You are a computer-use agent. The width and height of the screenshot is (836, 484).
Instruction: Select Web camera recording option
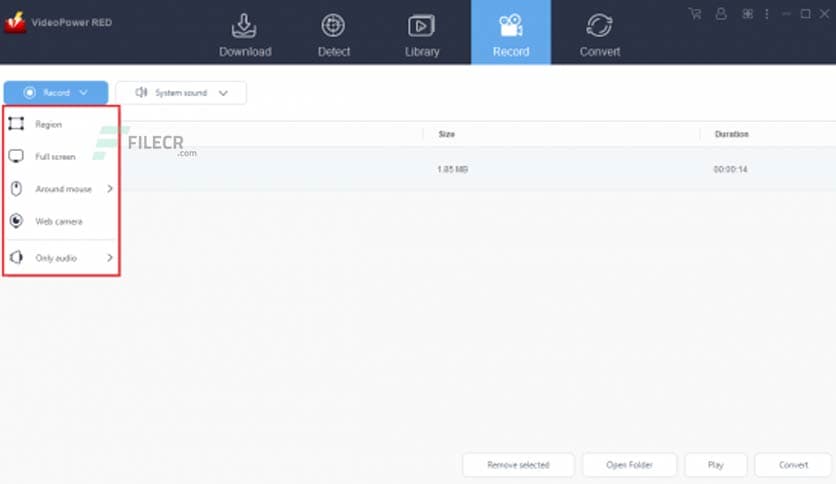click(61, 221)
